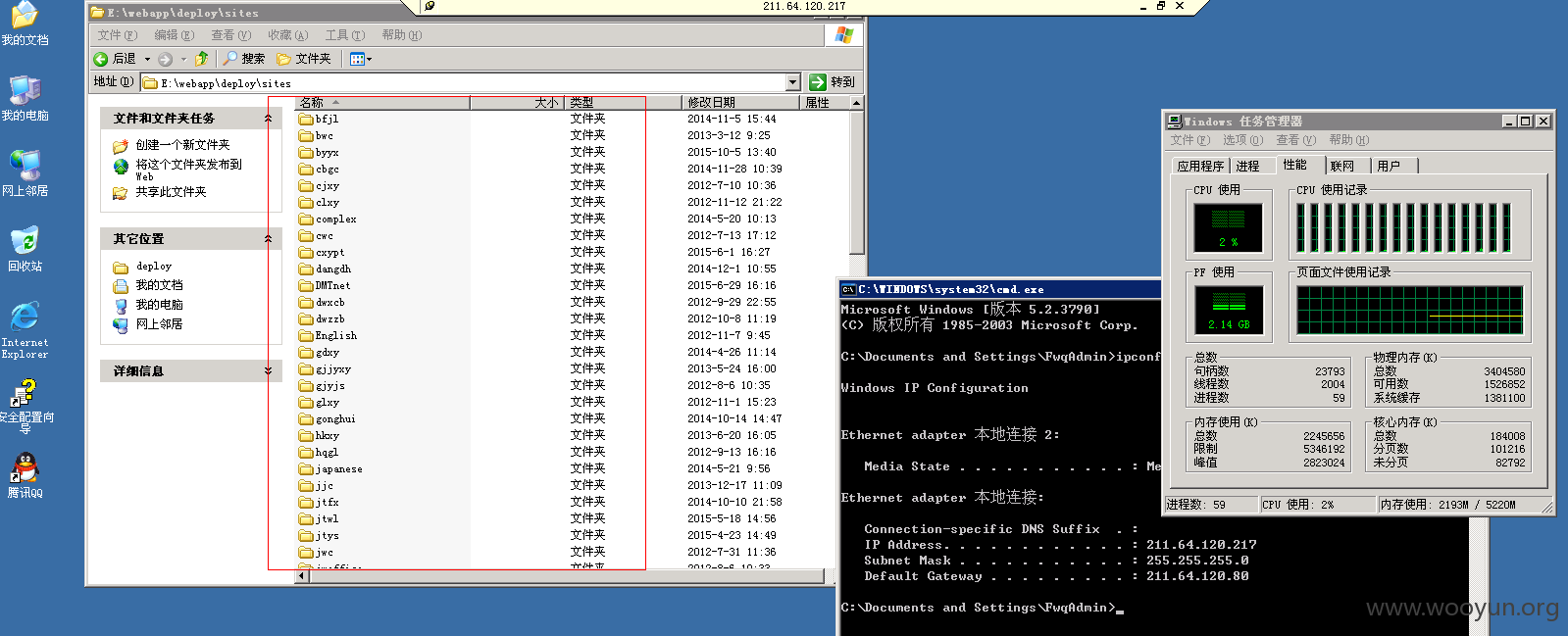Open the 搜索 search tool in Explorer

click(x=243, y=59)
